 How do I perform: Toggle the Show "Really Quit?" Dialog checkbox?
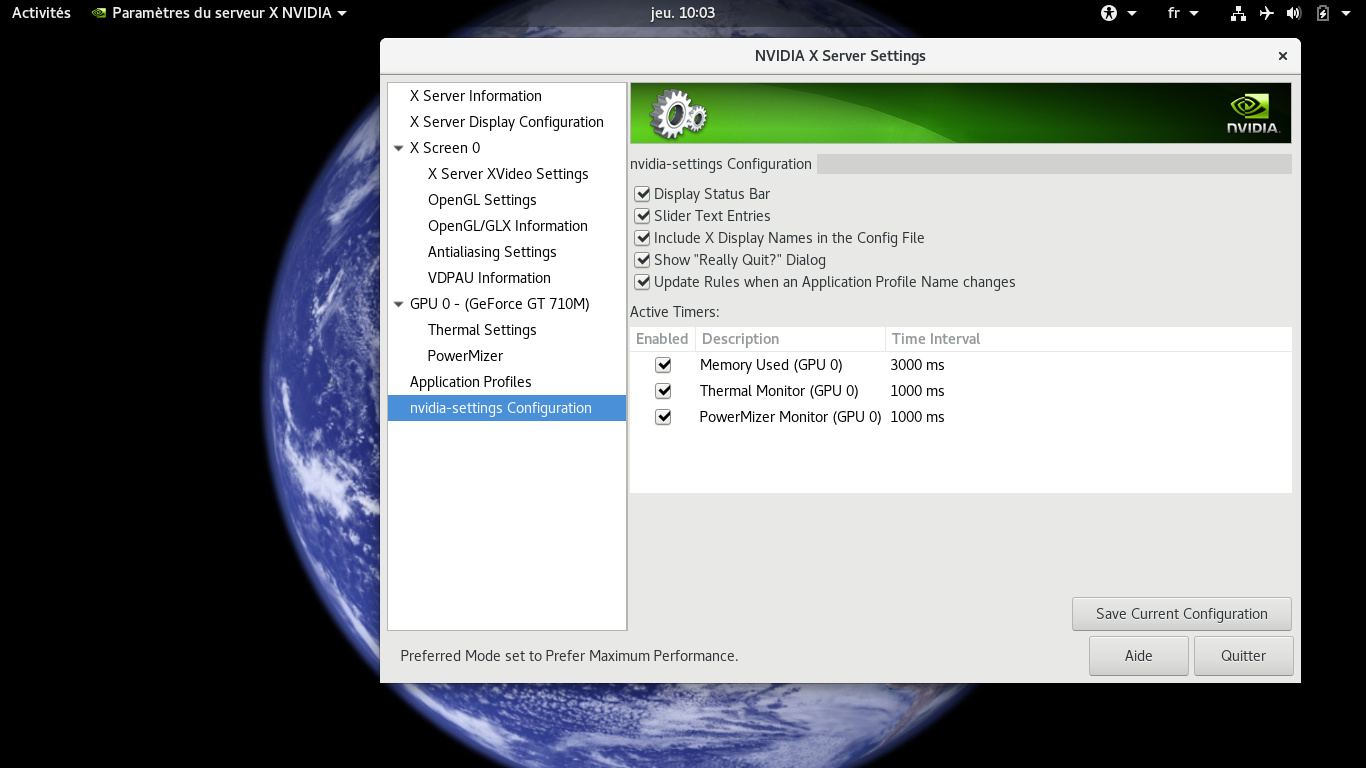[x=642, y=260]
